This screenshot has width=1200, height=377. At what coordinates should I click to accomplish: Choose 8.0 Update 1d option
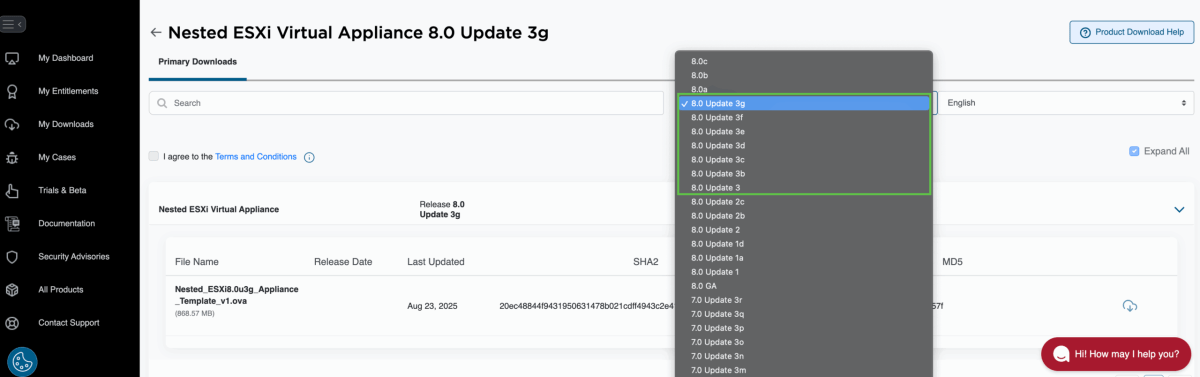(804, 243)
